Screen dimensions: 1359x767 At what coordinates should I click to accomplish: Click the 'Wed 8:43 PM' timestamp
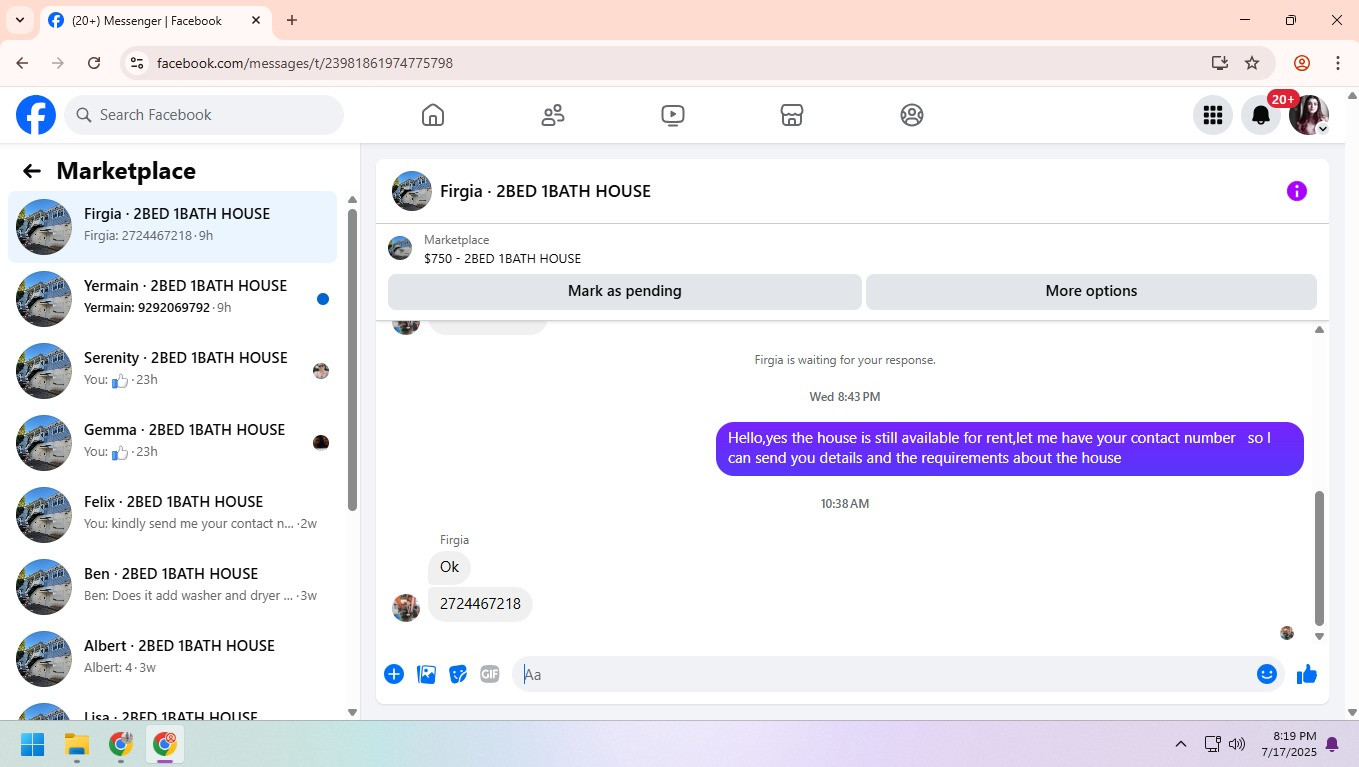tap(845, 397)
